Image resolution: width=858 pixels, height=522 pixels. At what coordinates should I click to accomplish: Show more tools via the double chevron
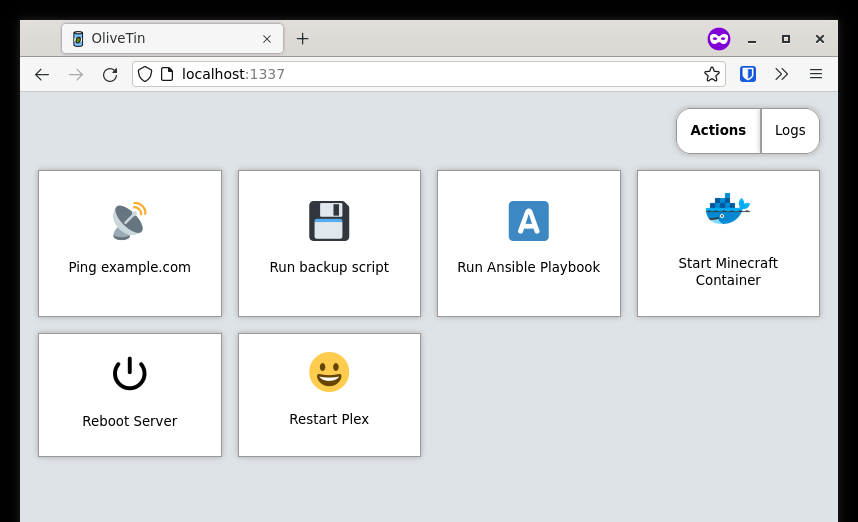click(x=781, y=74)
